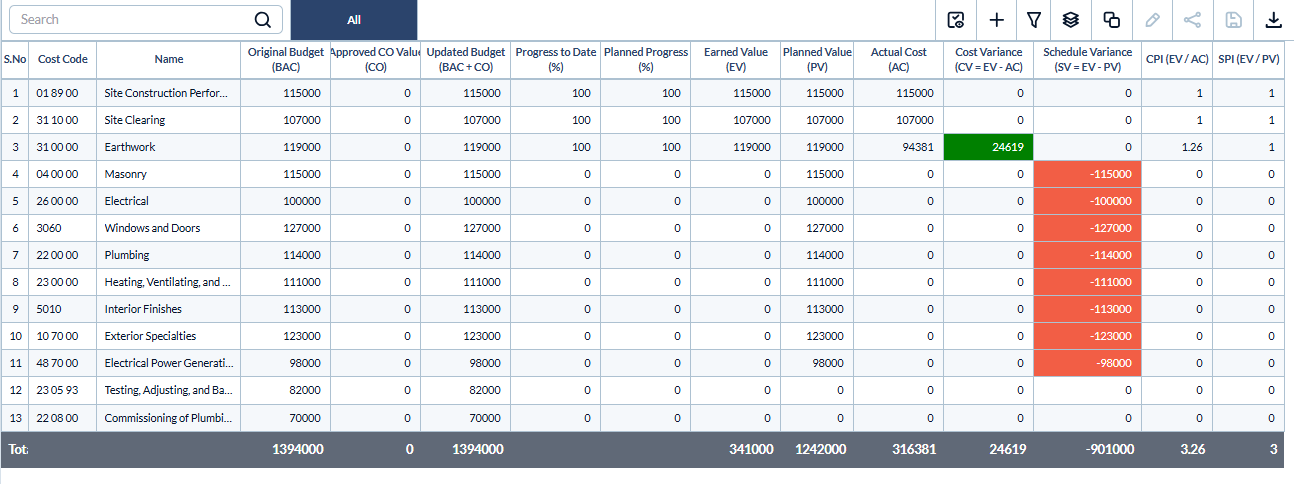The width and height of the screenshot is (1294, 484).
Task: Select the green 24619 cost variance cell
Action: pyautogui.click(x=989, y=147)
